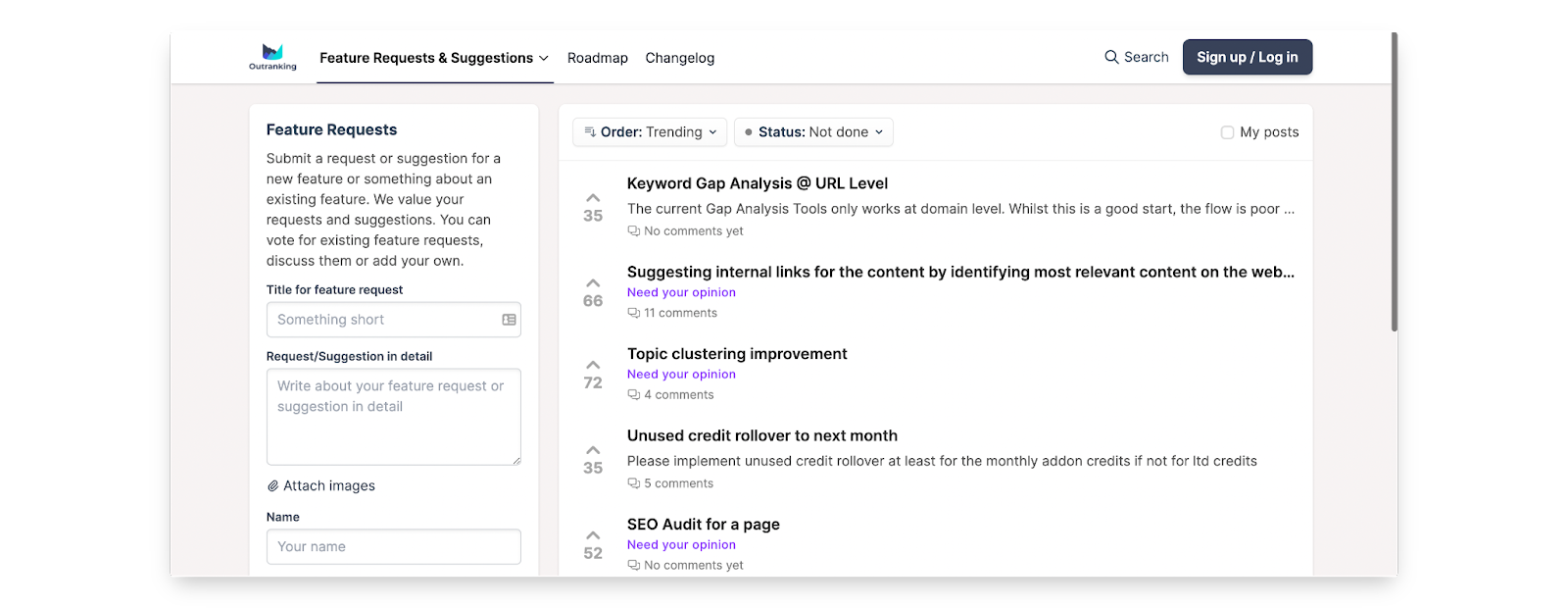Image resolution: width=1568 pixels, height=608 pixels.
Task: Upvote SEO Audit for a page
Action: 593,535
